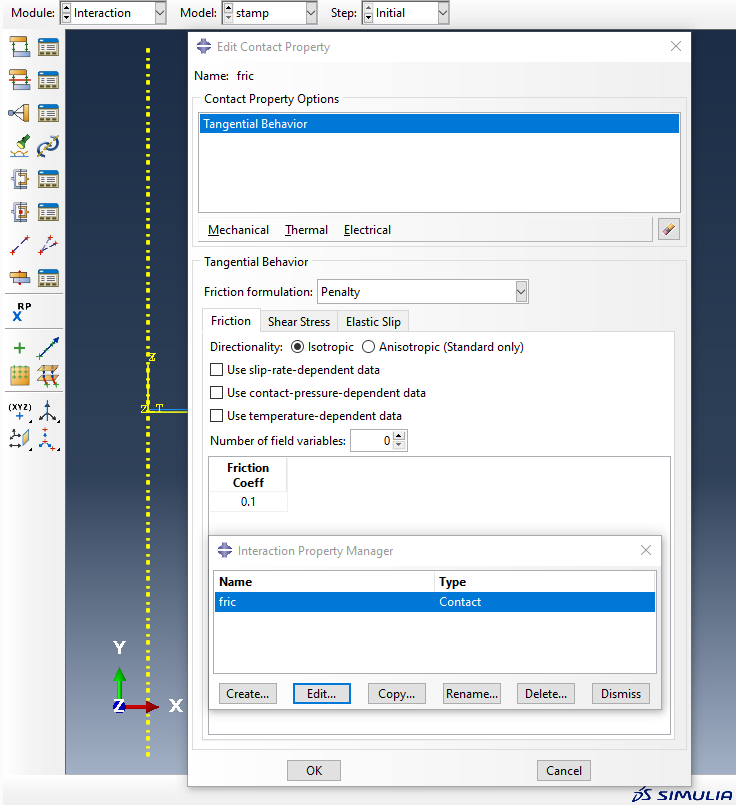Viewport: 736px width, 805px height.
Task: Open the Fastener Manager icon
Action: pos(48,278)
